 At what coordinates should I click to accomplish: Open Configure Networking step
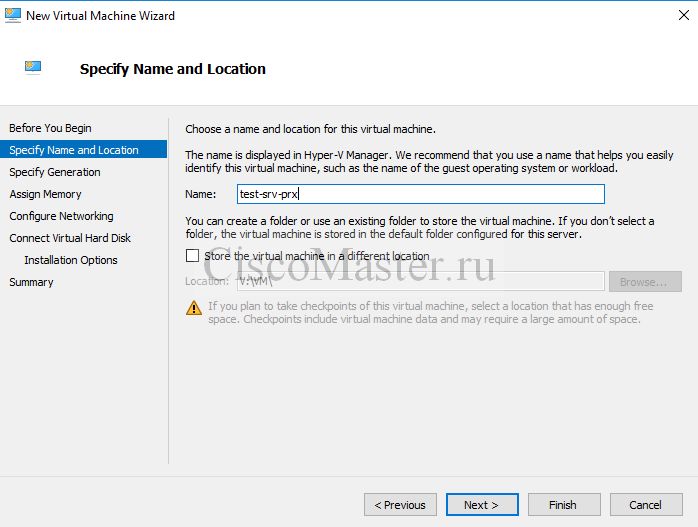pyautogui.click(x=61, y=216)
